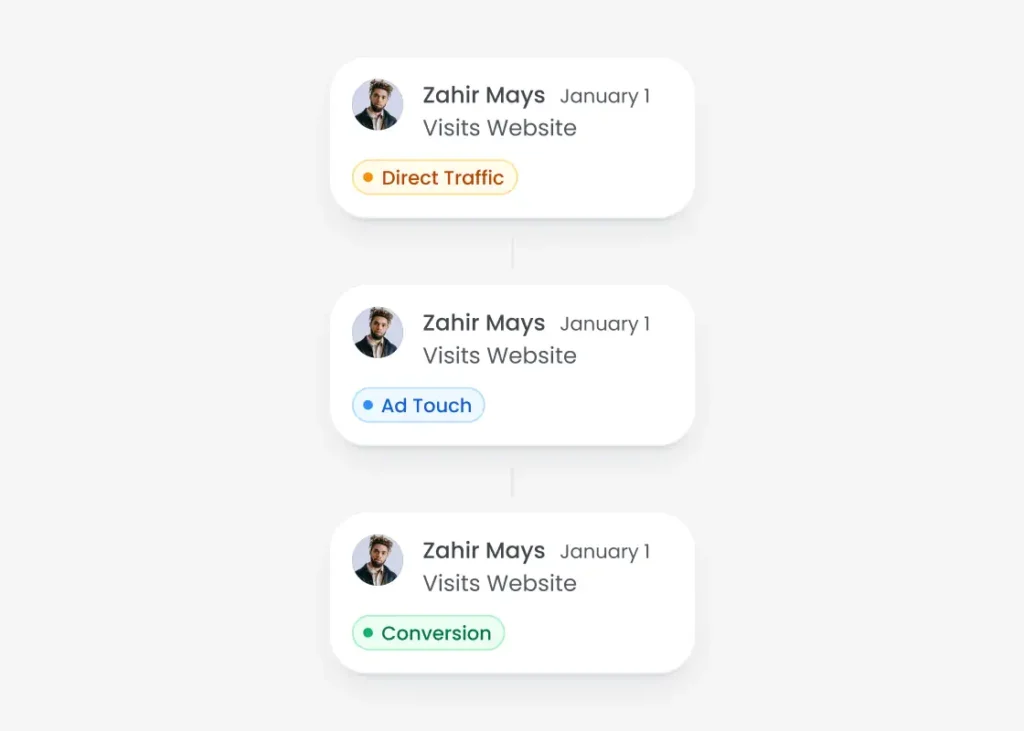The height and width of the screenshot is (731, 1024).
Task: Click the green dot in Conversion tag
Action: [x=368, y=633]
